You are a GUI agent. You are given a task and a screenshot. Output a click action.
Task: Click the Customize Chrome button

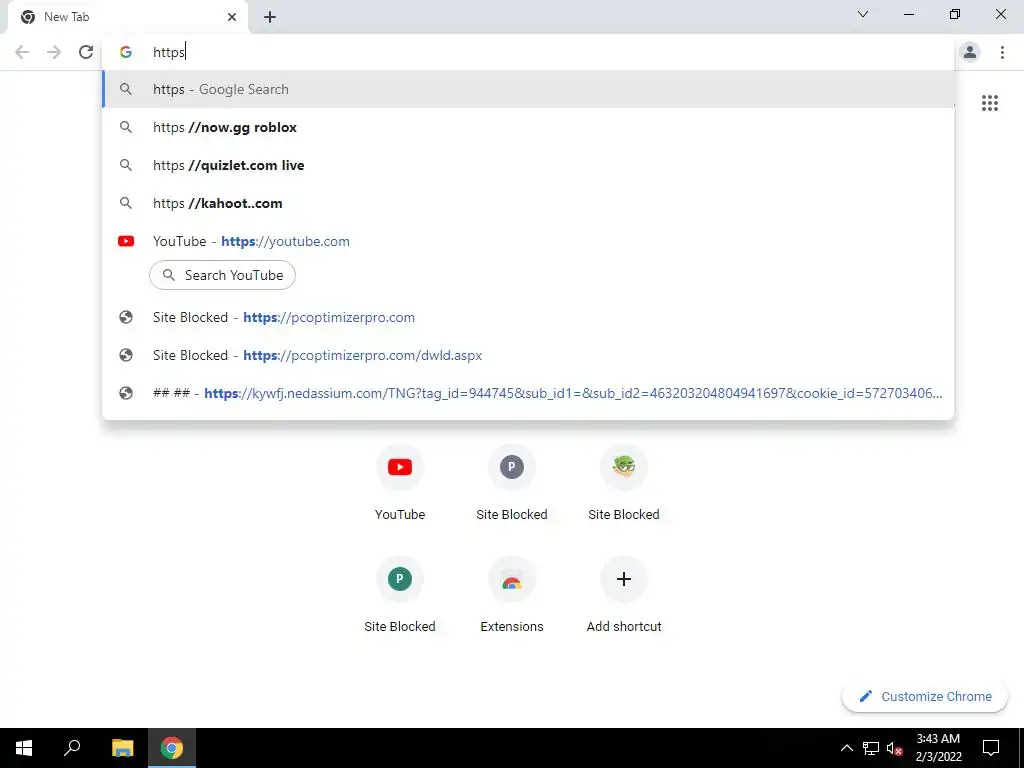pos(925,697)
